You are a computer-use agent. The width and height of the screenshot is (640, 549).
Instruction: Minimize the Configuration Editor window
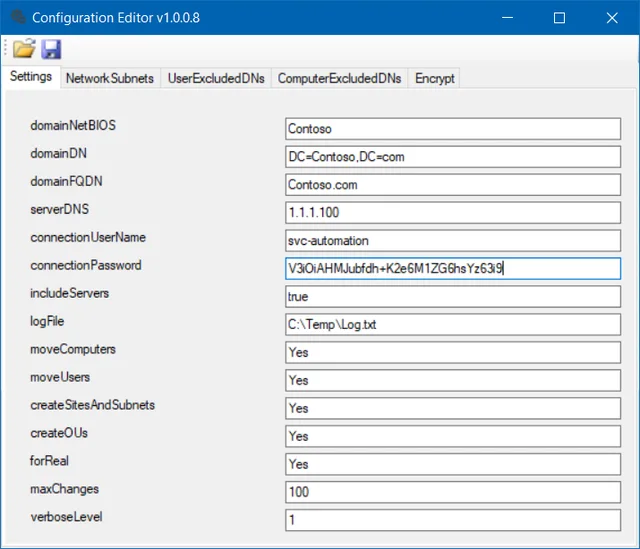coord(507,18)
